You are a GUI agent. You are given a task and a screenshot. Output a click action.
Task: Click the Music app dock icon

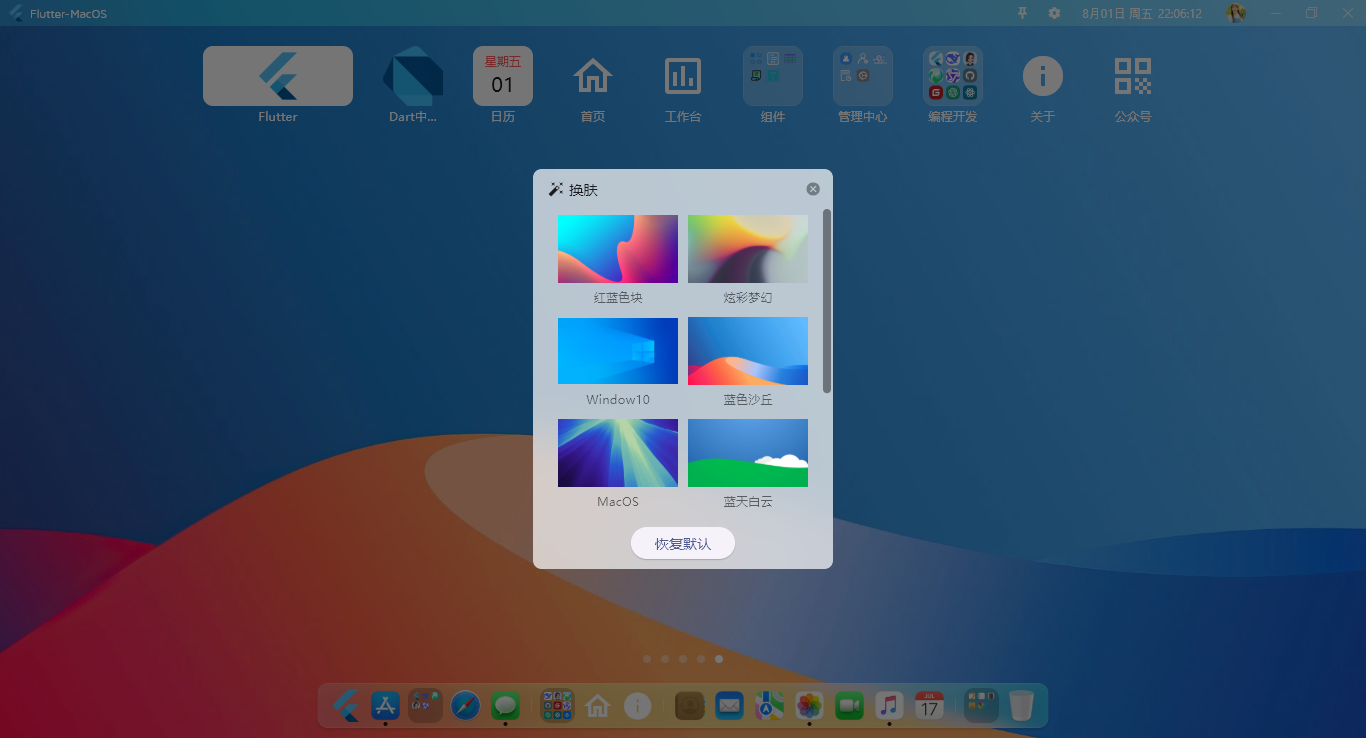889,705
